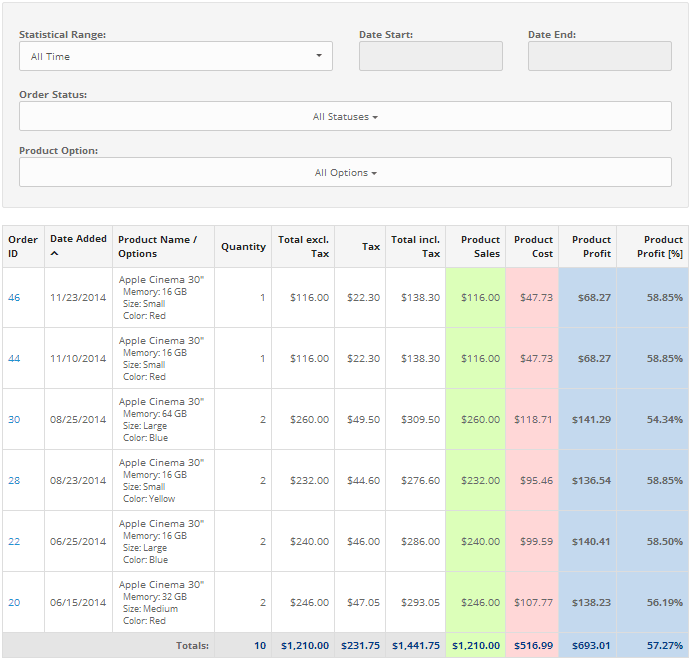
Task: Click the Size: Medium option text
Action: (150, 609)
